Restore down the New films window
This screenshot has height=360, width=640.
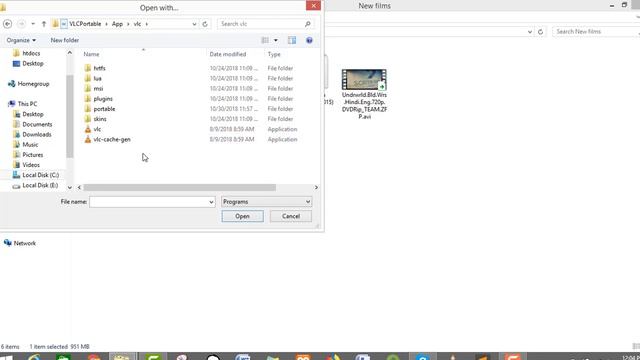(624, 5)
